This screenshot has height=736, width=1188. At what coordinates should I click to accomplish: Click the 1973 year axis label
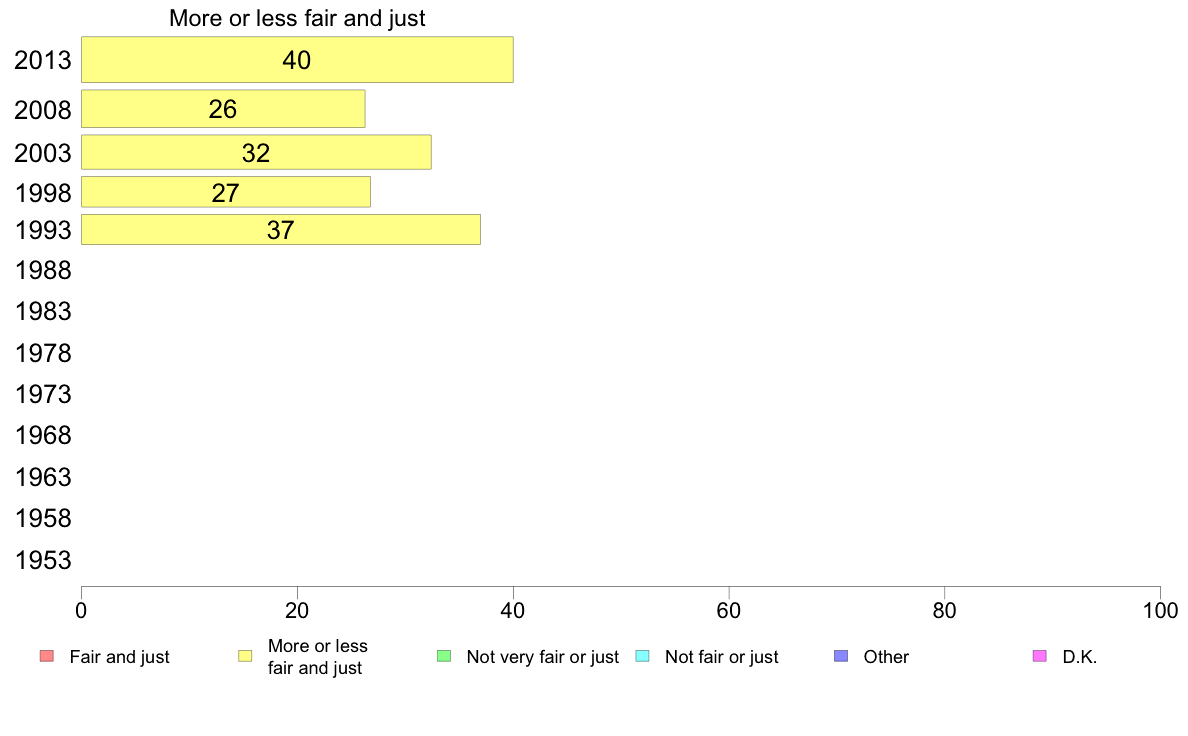pos(43,395)
